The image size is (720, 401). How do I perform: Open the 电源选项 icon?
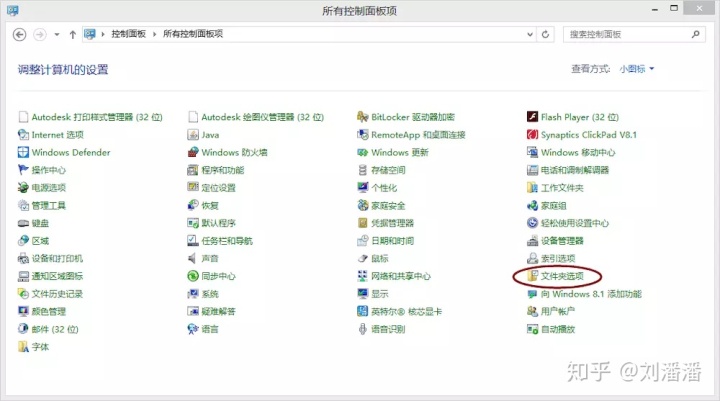click(23, 187)
